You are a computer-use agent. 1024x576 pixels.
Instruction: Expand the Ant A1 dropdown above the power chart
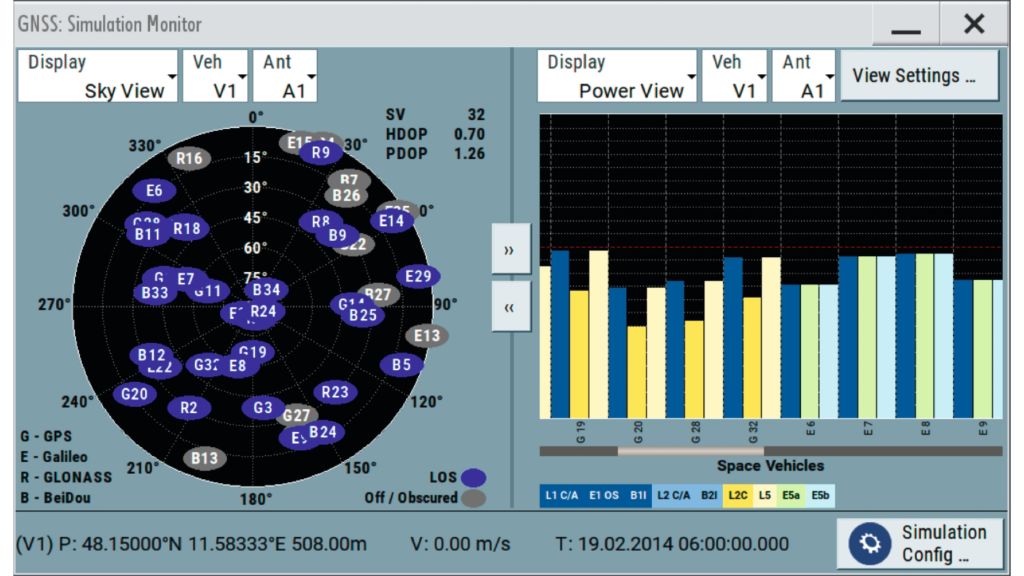(x=802, y=76)
